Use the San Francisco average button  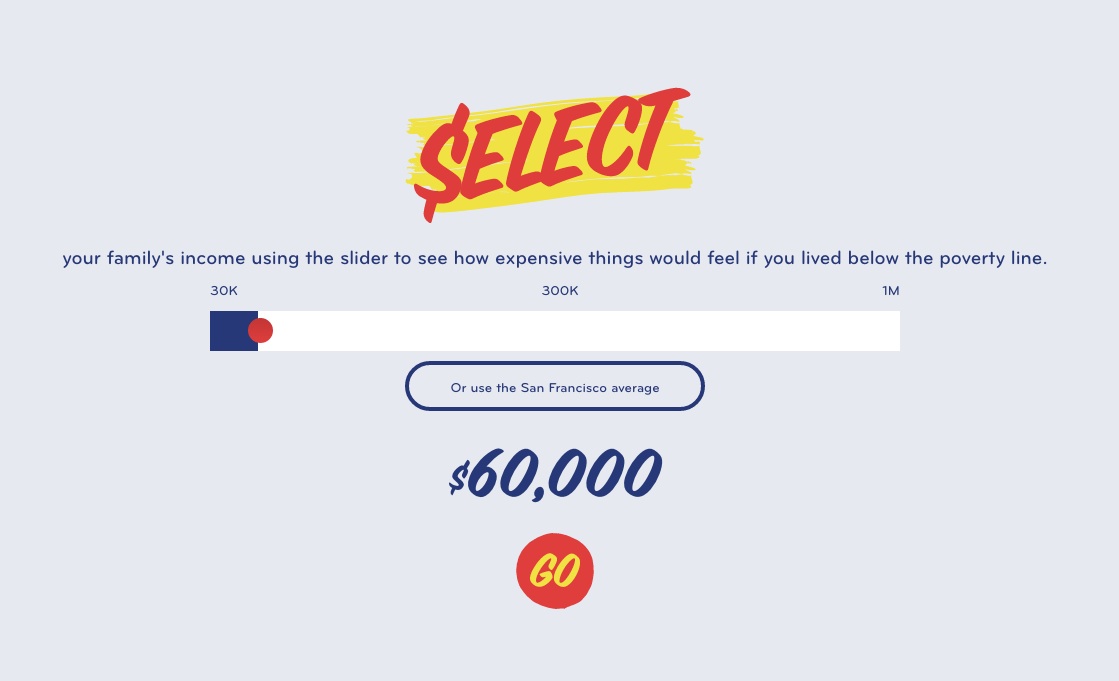tap(555, 387)
